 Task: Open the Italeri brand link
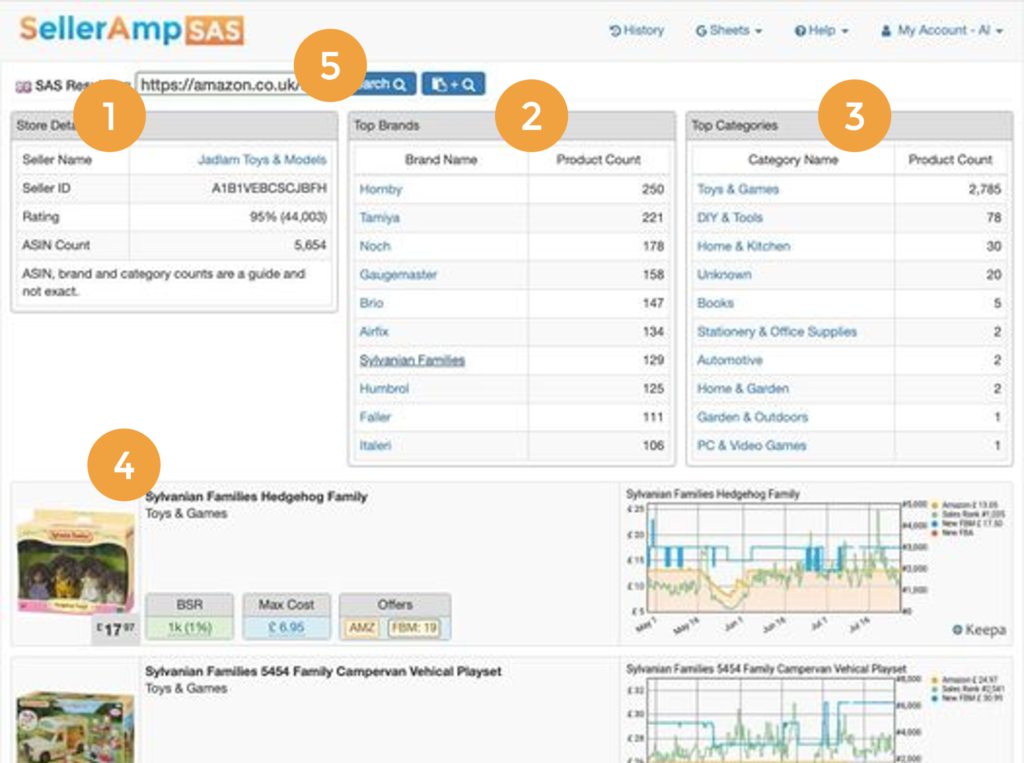376,446
